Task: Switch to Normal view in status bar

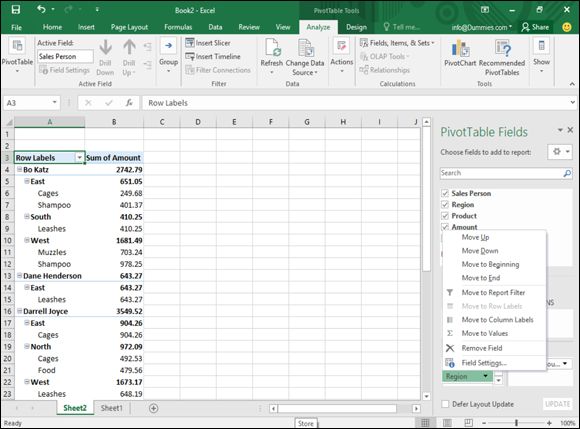Action: (x=425, y=422)
